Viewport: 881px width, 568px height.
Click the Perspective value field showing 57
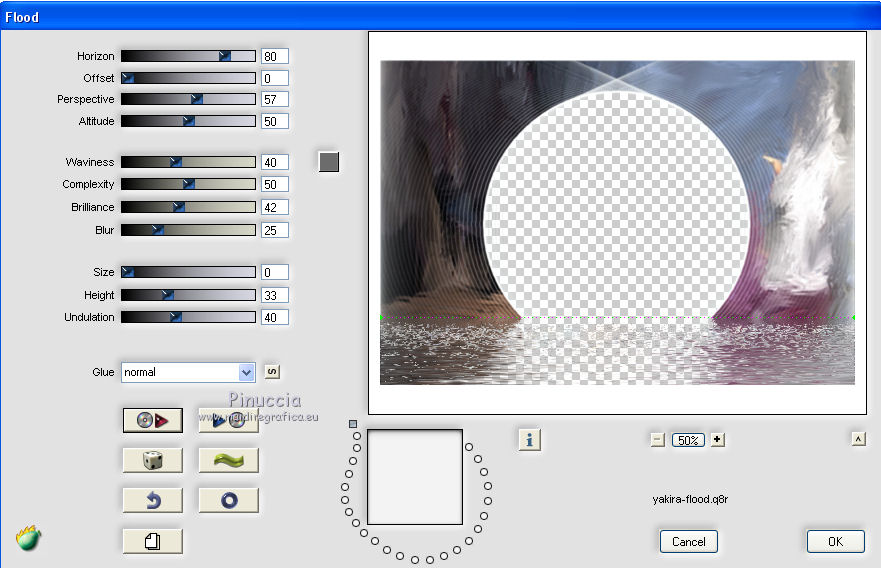click(275, 99)
